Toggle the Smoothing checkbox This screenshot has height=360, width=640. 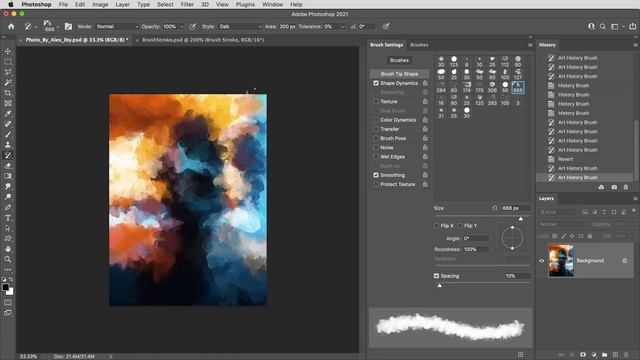pyautogui.click(x=376, y=175)
